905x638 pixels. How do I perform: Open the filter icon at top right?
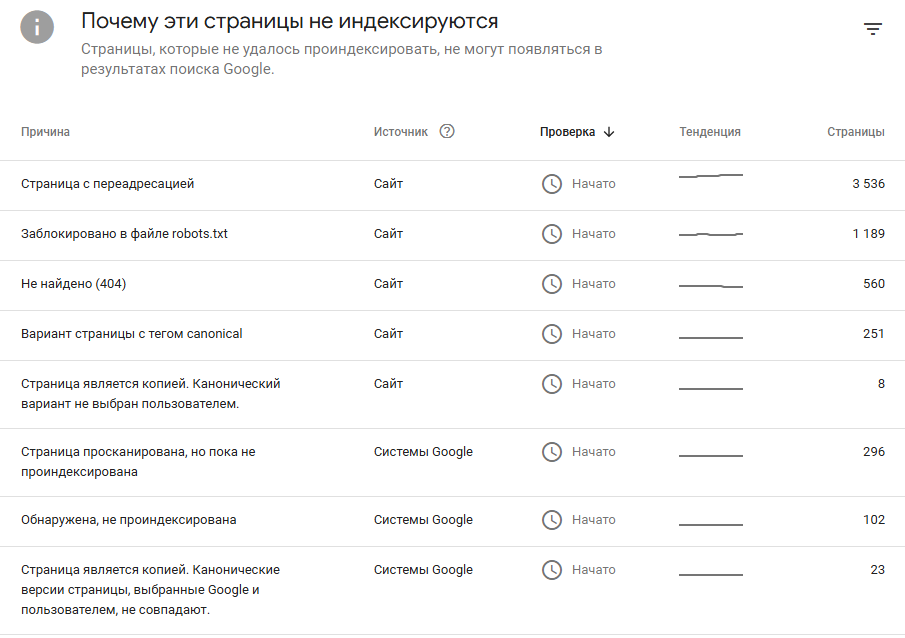(x=873, y=29)
